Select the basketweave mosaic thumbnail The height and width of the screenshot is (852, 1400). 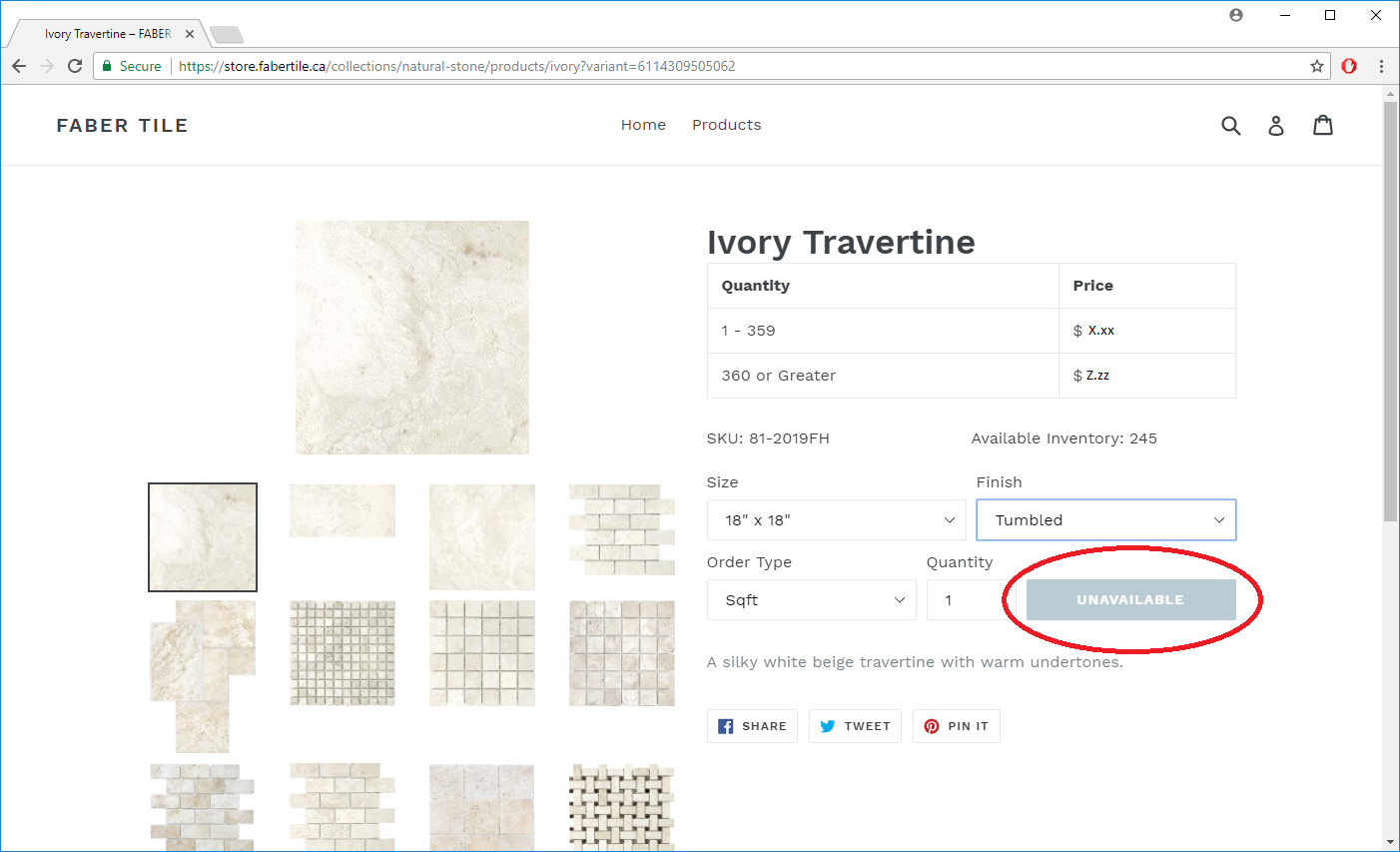[x=622, y=807]
